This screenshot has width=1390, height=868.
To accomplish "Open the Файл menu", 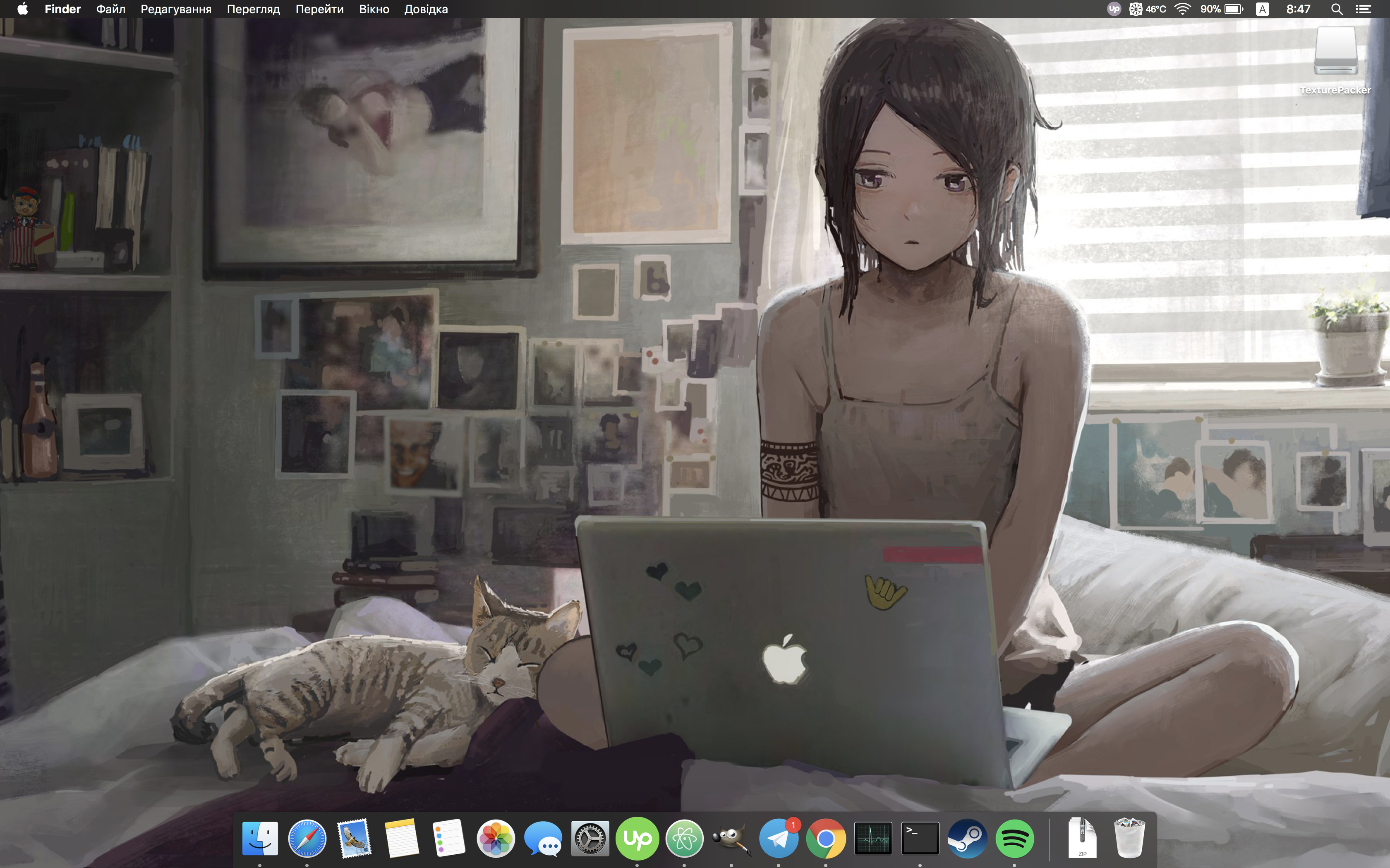I will tap(110, 9).
